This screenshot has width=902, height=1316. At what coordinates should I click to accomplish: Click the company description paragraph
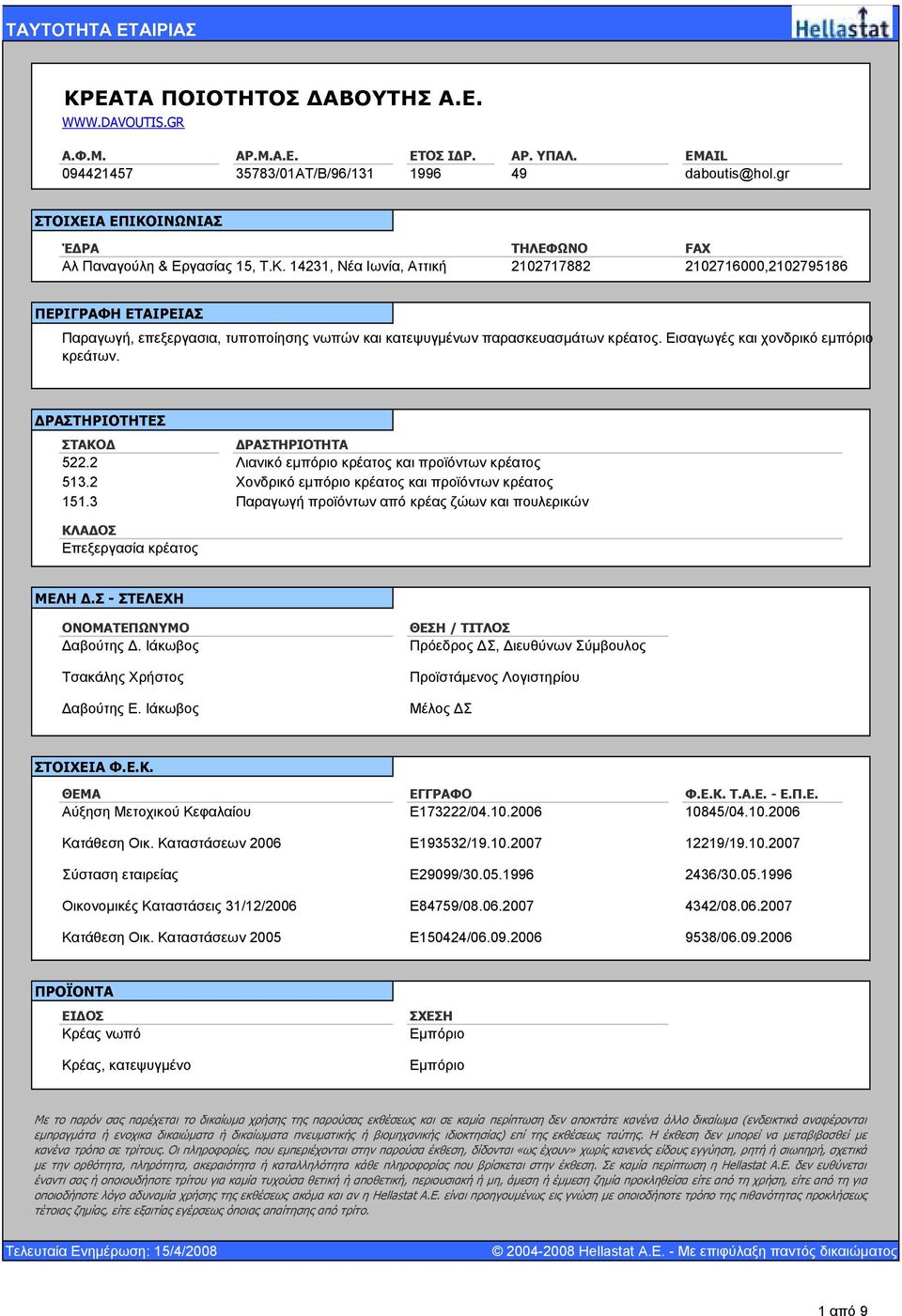point(467,347)
